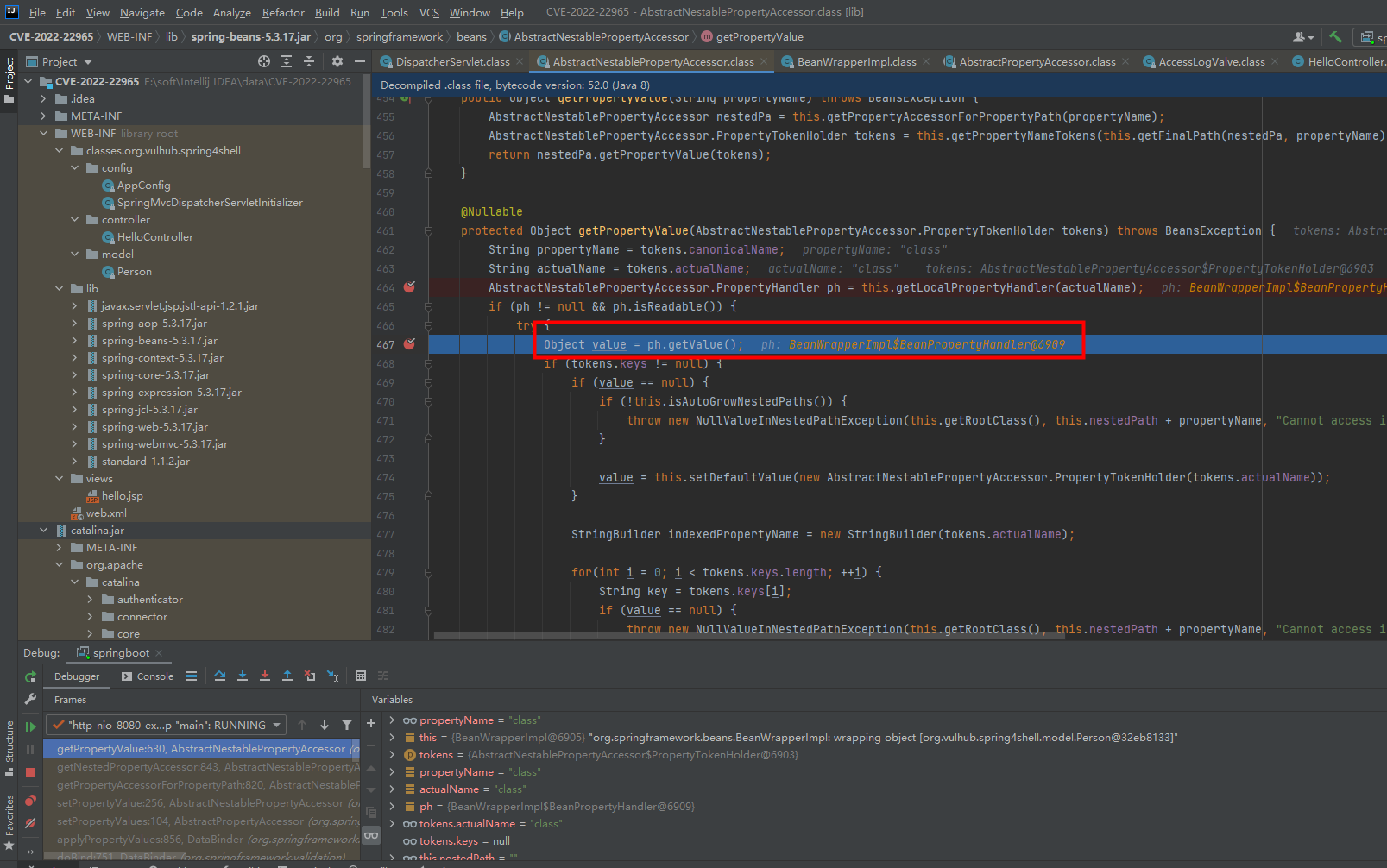Open HelloController in project tree

point(155,237)
